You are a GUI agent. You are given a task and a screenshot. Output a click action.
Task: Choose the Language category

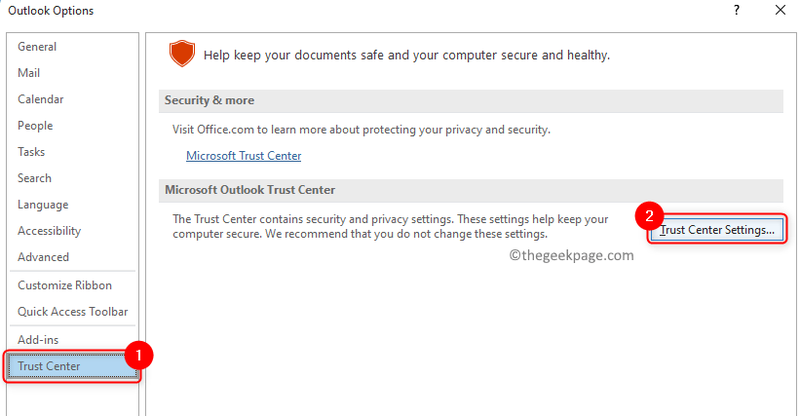pyautogui.click(x=72, y=205)
